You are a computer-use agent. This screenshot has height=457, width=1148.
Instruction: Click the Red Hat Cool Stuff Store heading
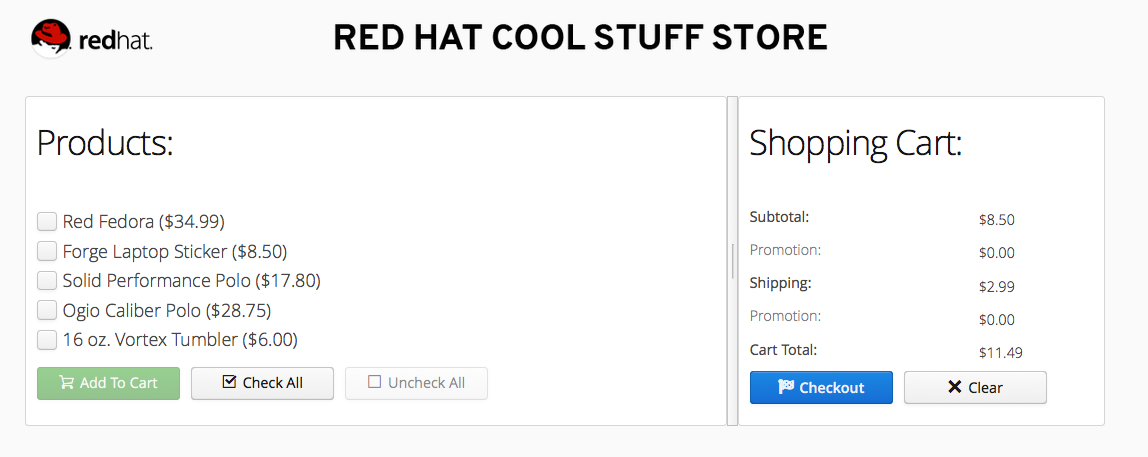pyautogui.click(x=580, y=39)
